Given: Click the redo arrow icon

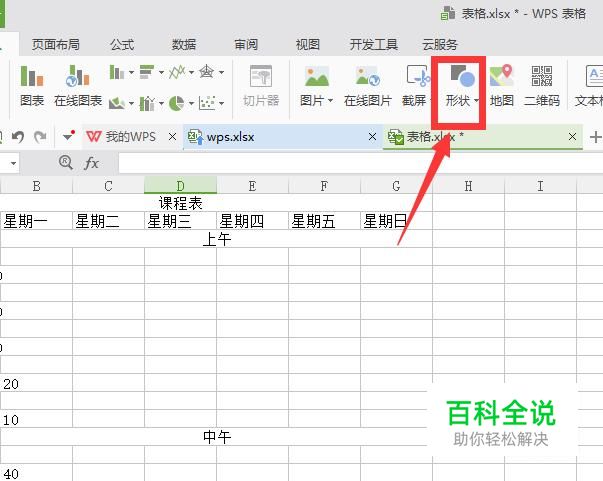Looking at the screenshot, I should coord(40,136).
